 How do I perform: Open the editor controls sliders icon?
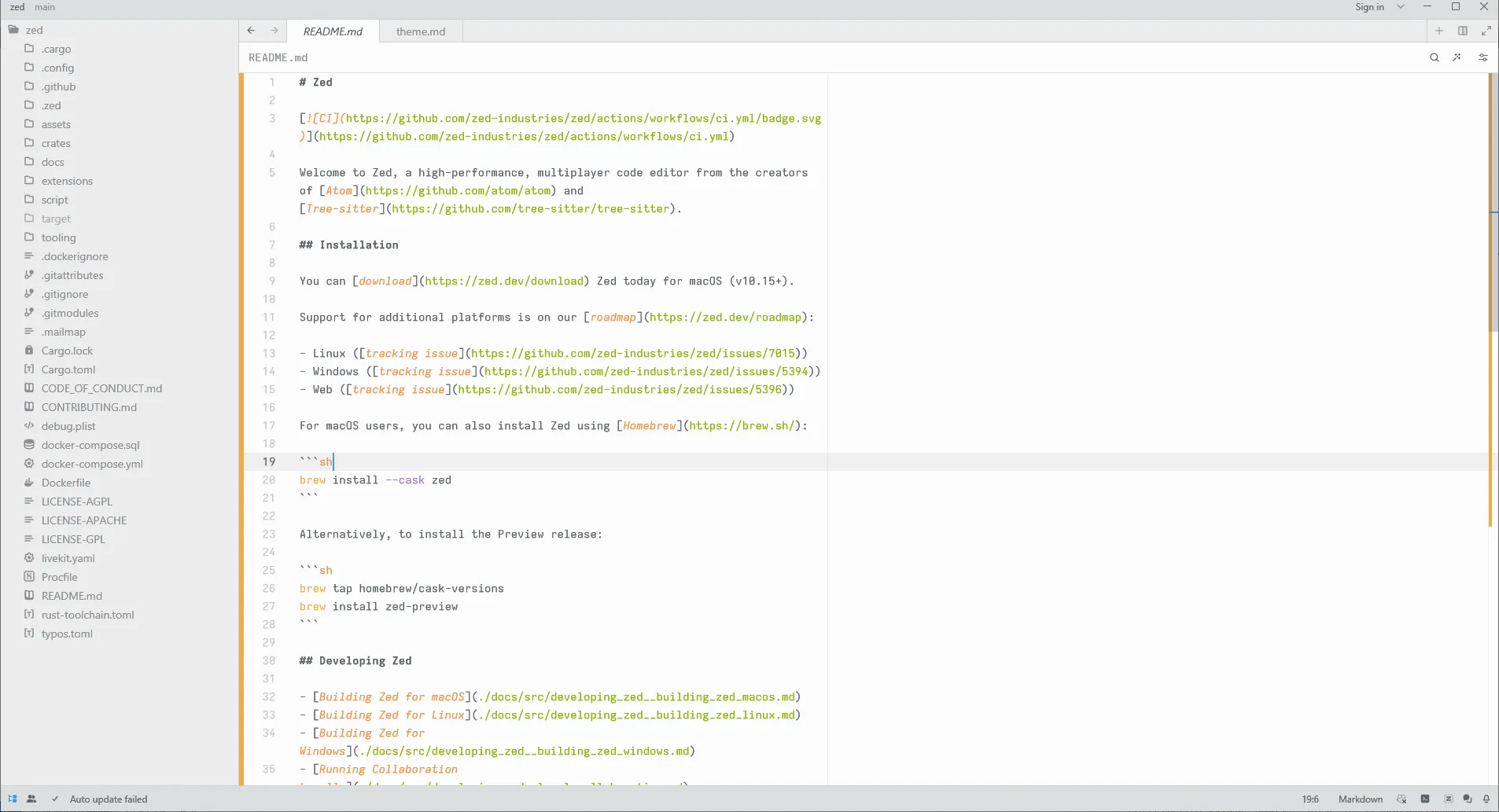(1482, 57)
